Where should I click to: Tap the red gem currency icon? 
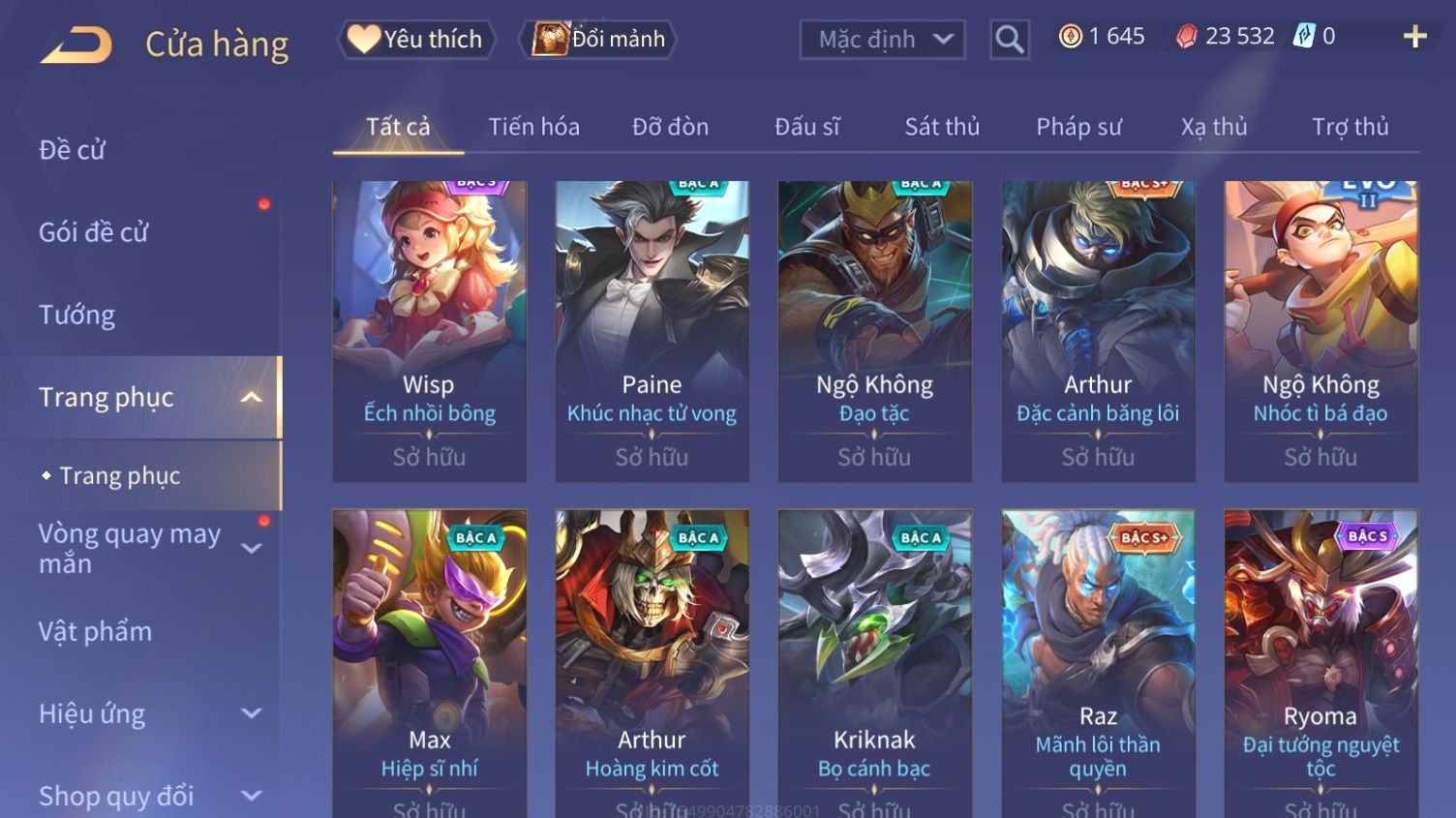click(1186, 37)
